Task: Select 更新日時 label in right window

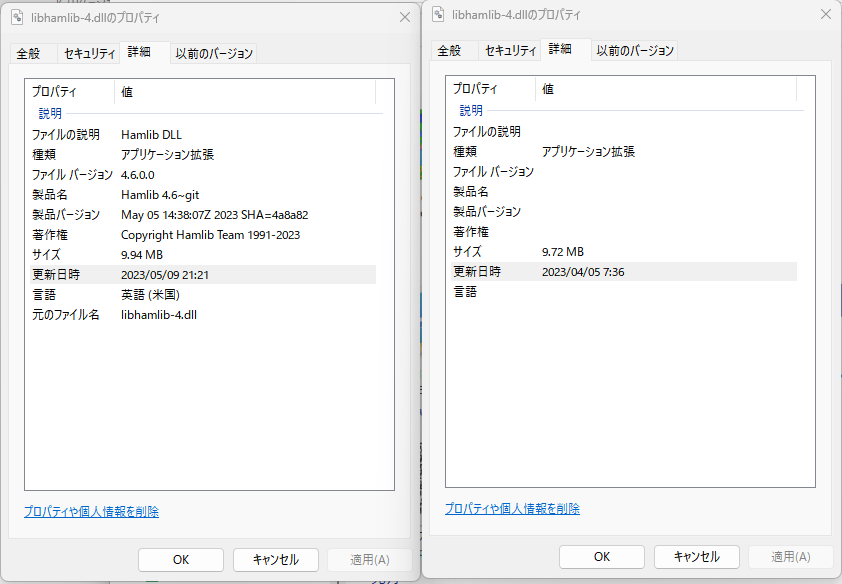Action: point(477,272)
